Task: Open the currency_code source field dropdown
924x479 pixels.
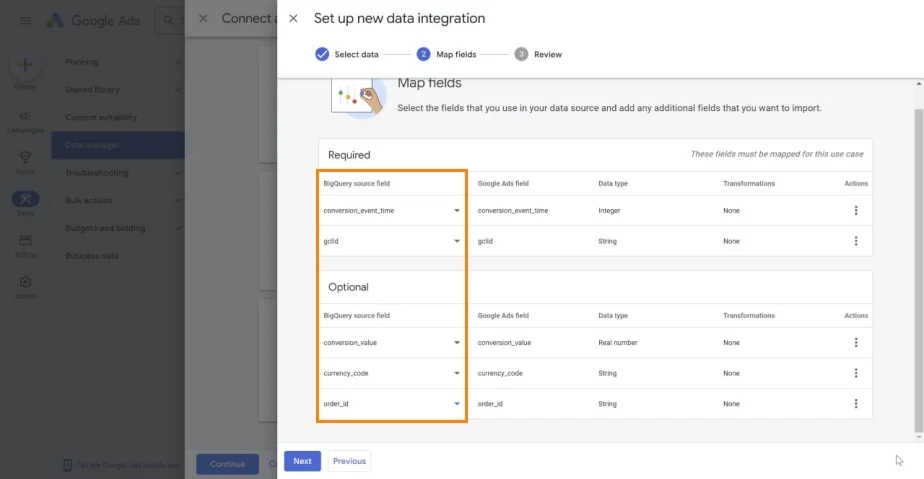Action: pyautogui.click(x=391, y=373)
